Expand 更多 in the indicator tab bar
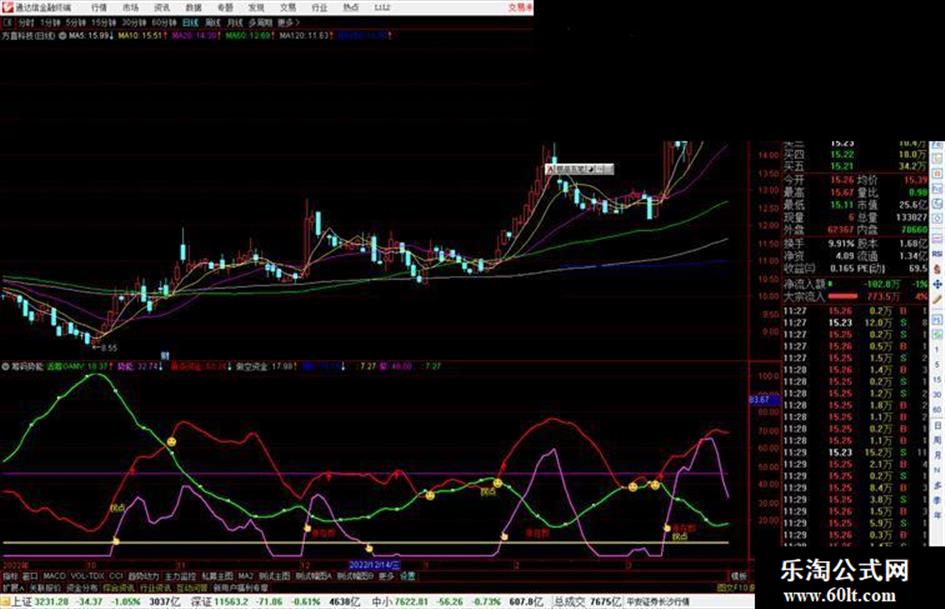This screenshot has height=609, width=945. pos(386,576)
